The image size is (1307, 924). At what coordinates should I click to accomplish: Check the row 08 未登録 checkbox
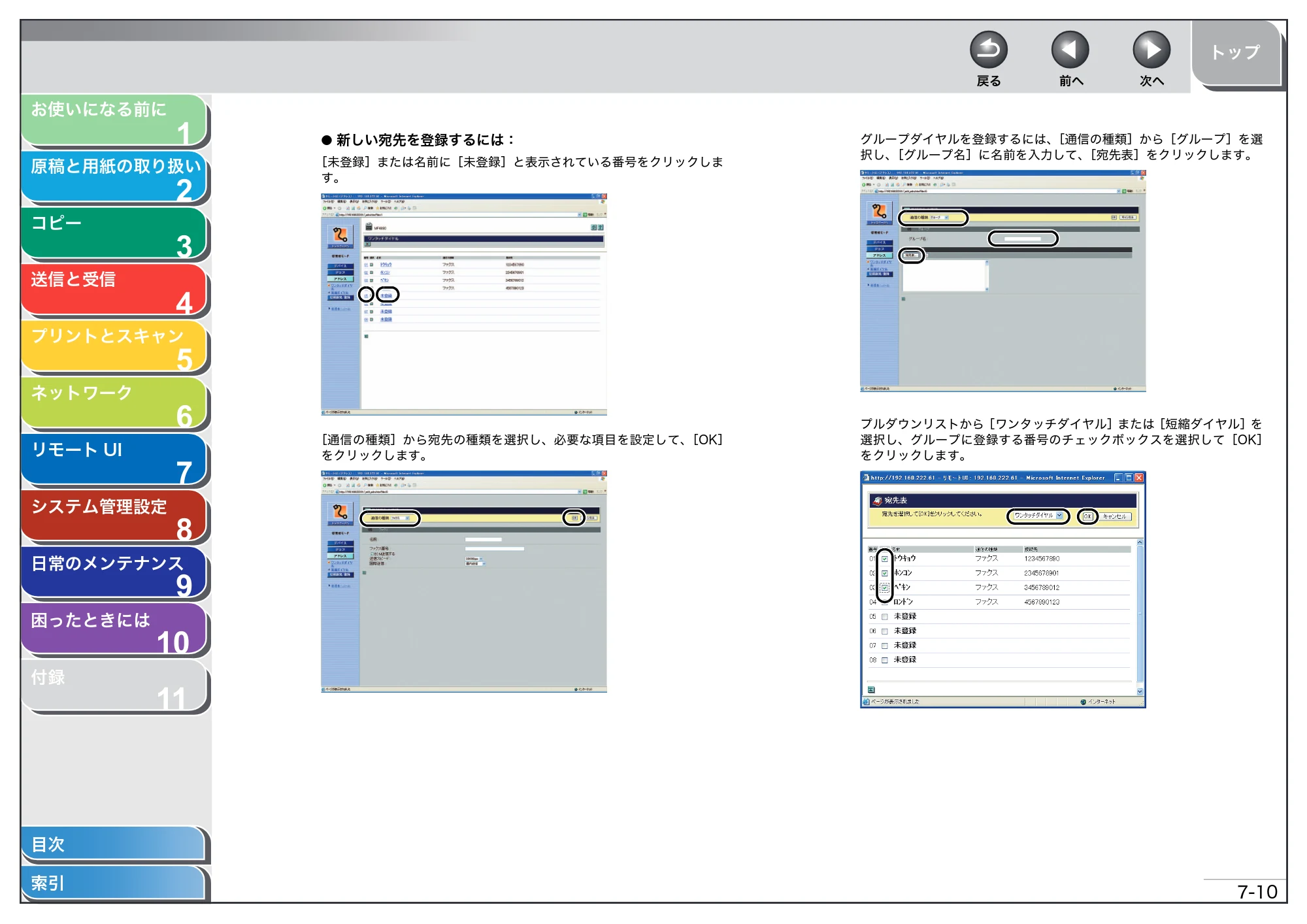(x=885, y=660)
